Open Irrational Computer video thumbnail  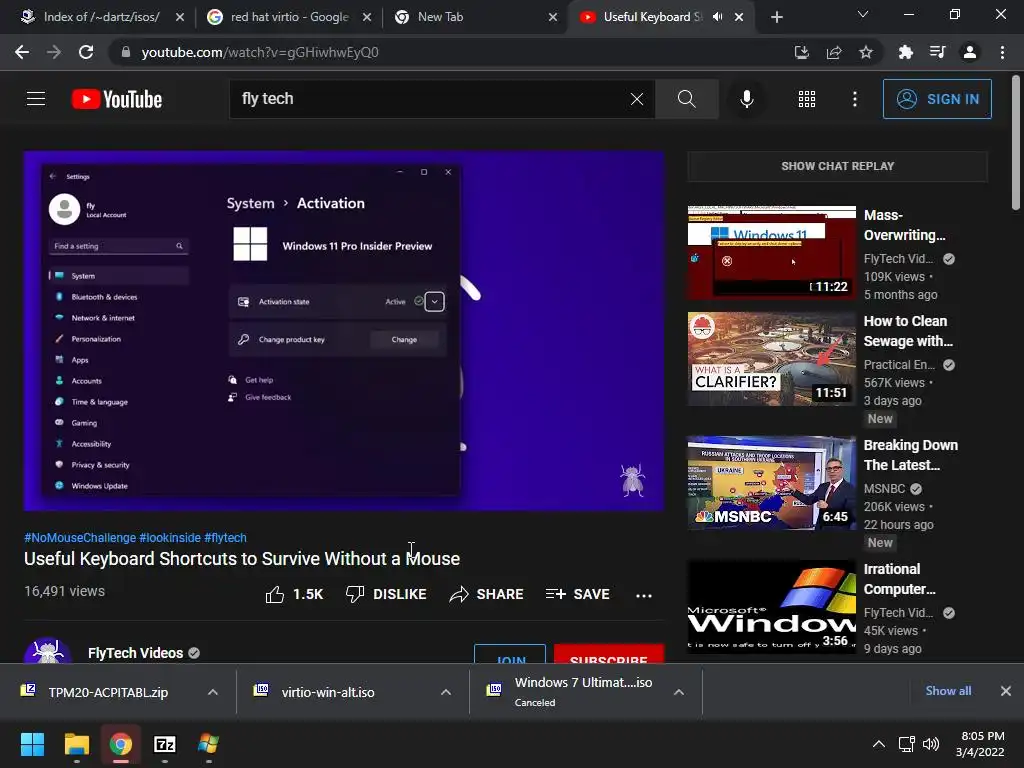(x=772, y=607)
